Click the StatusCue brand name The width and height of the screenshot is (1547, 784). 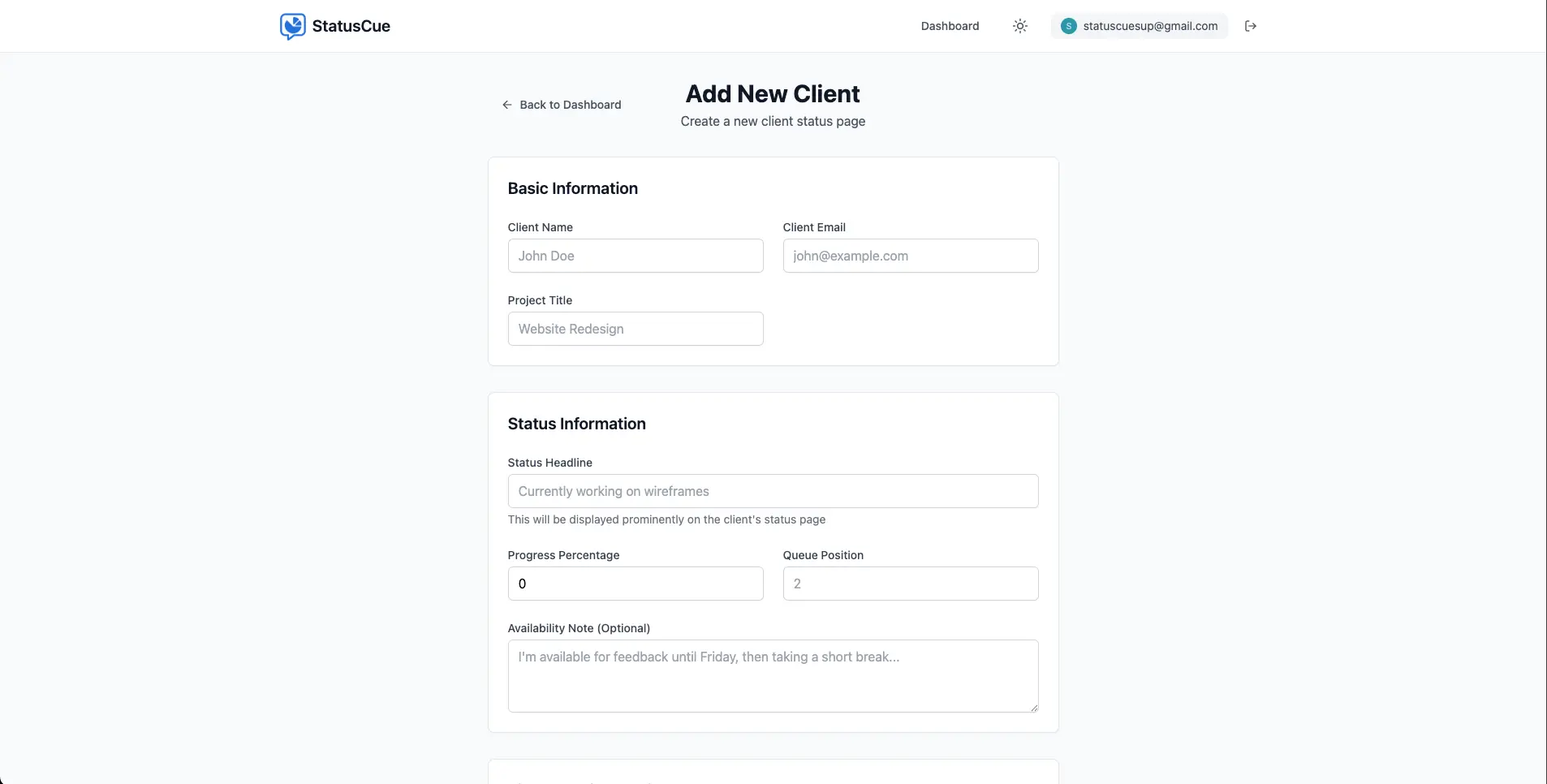pos(351,26)
